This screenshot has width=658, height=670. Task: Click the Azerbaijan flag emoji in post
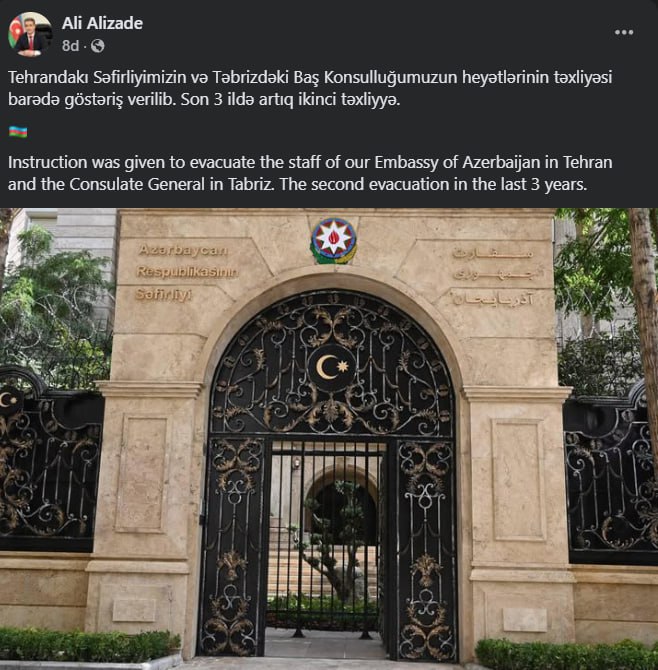point(18,132)
